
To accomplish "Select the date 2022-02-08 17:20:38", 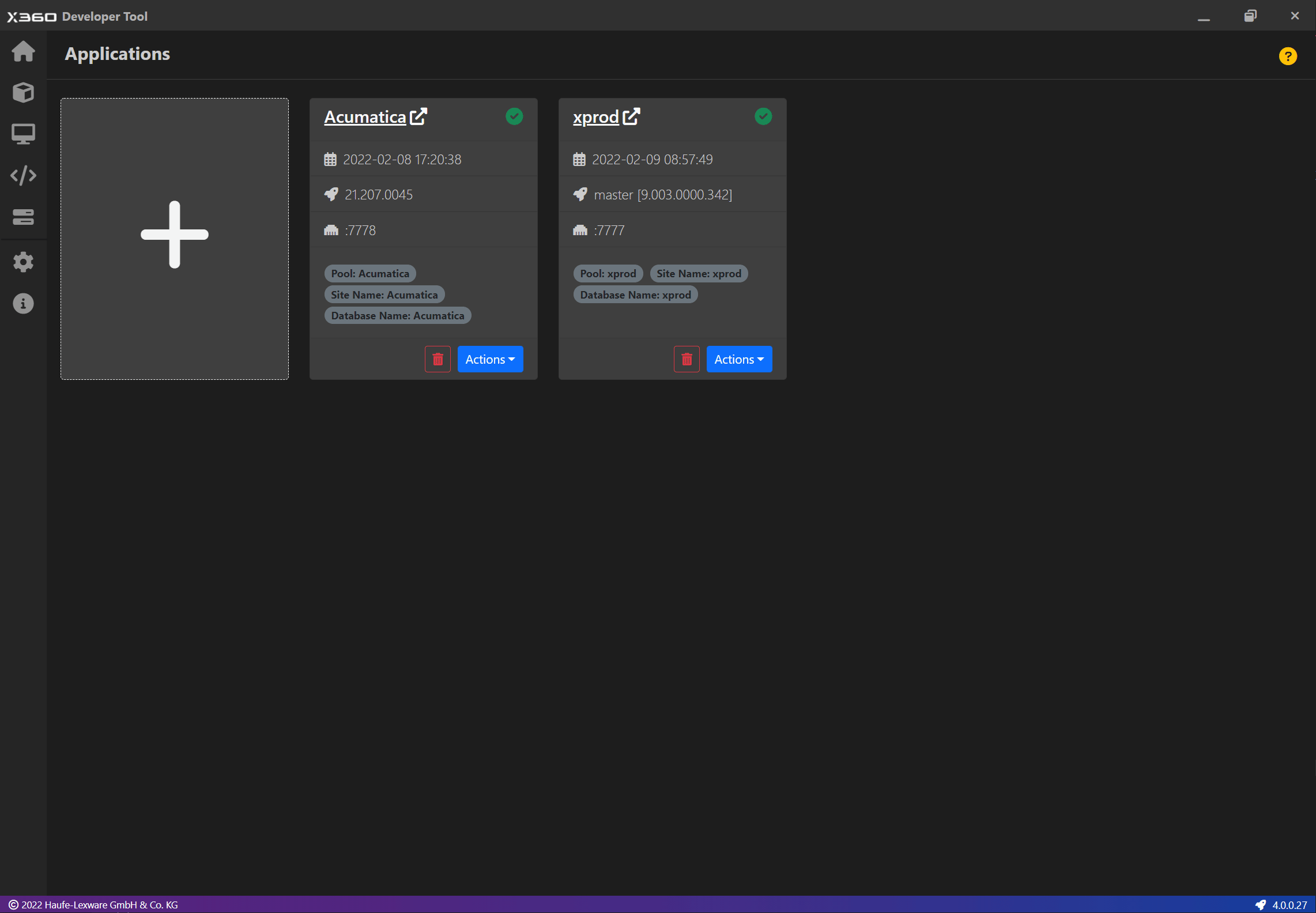I will (402, 160).
